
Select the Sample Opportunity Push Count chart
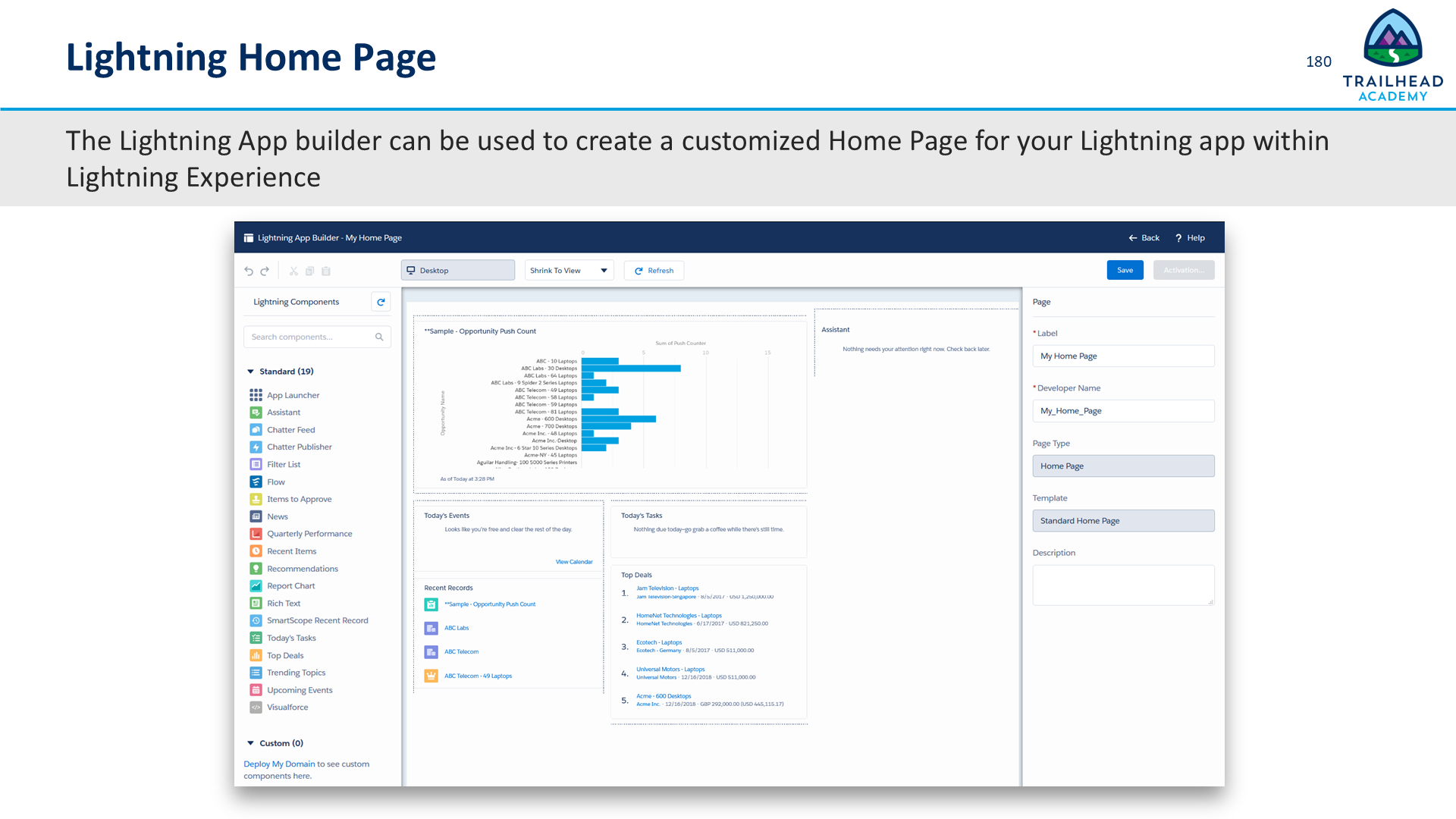pyautogui.click(x=610, y=404)
